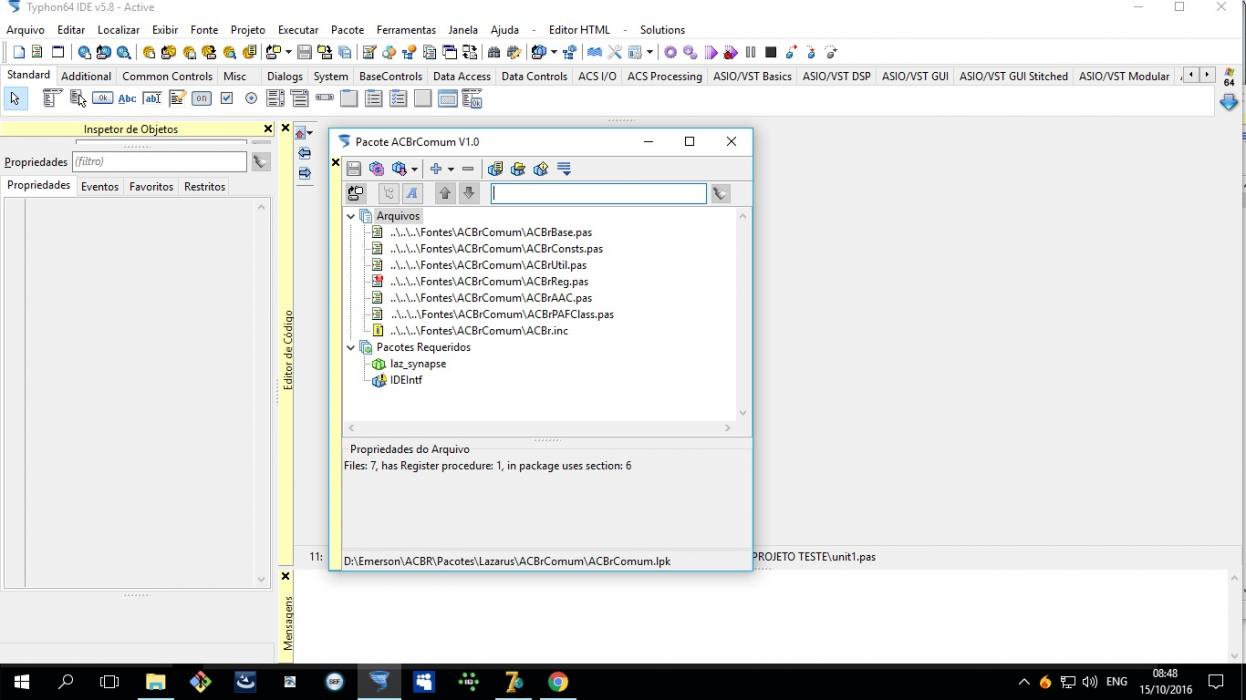Select ACBrReg.pas file in tree
Screen dimensions: 1246x700
point(489,282)
